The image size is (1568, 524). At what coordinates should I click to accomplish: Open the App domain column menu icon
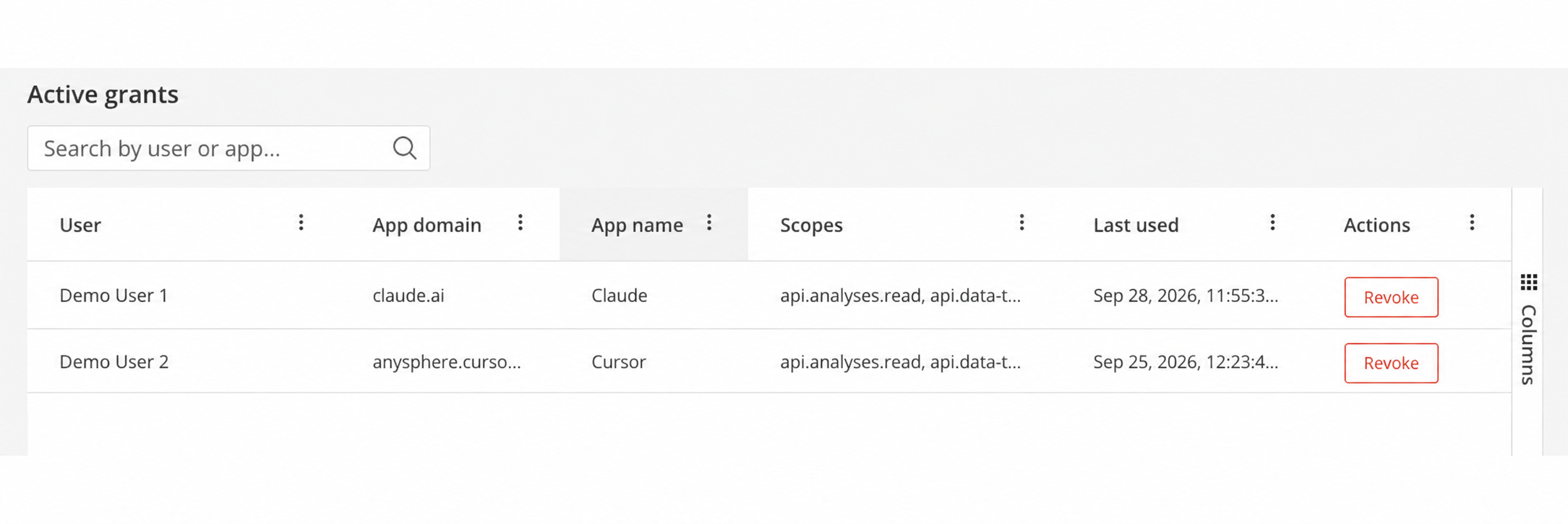tap(520, 223)
